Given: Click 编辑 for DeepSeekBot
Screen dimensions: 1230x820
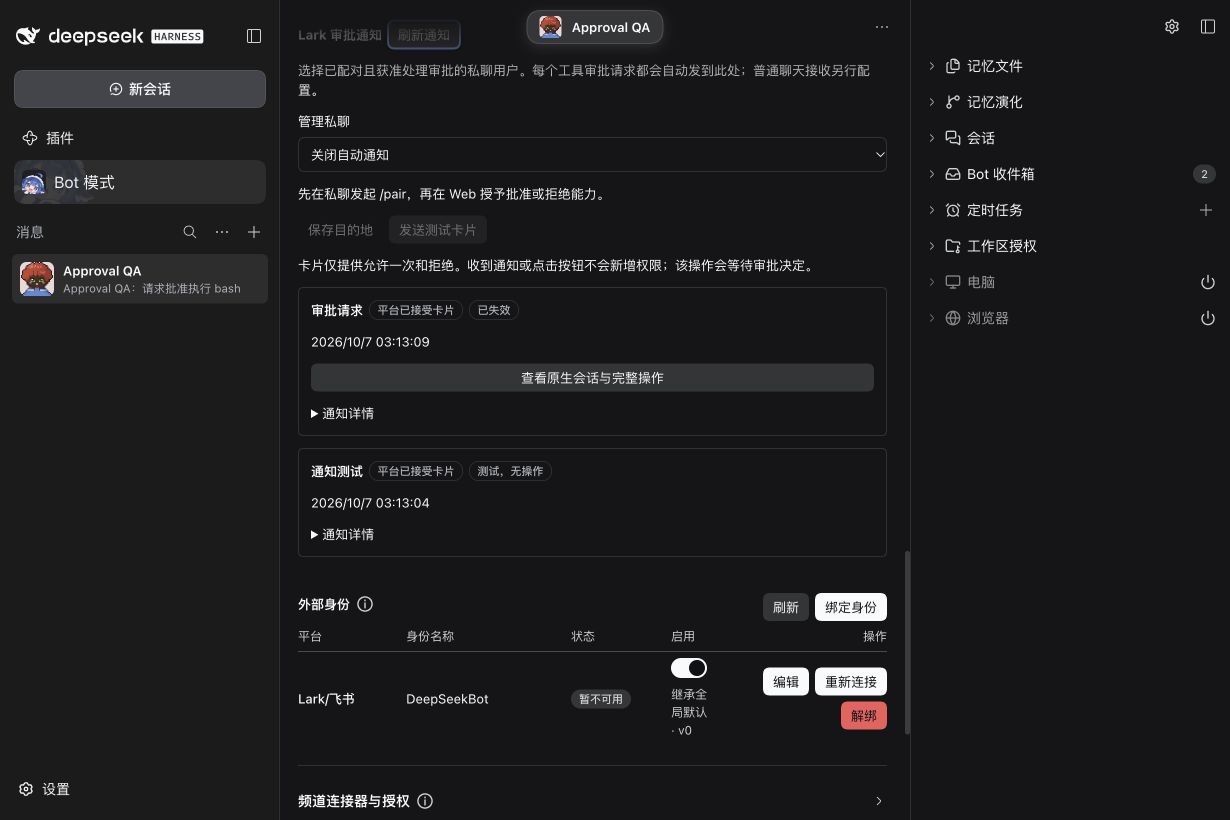Looking at the screenshot, I should [x=786, y=681].
